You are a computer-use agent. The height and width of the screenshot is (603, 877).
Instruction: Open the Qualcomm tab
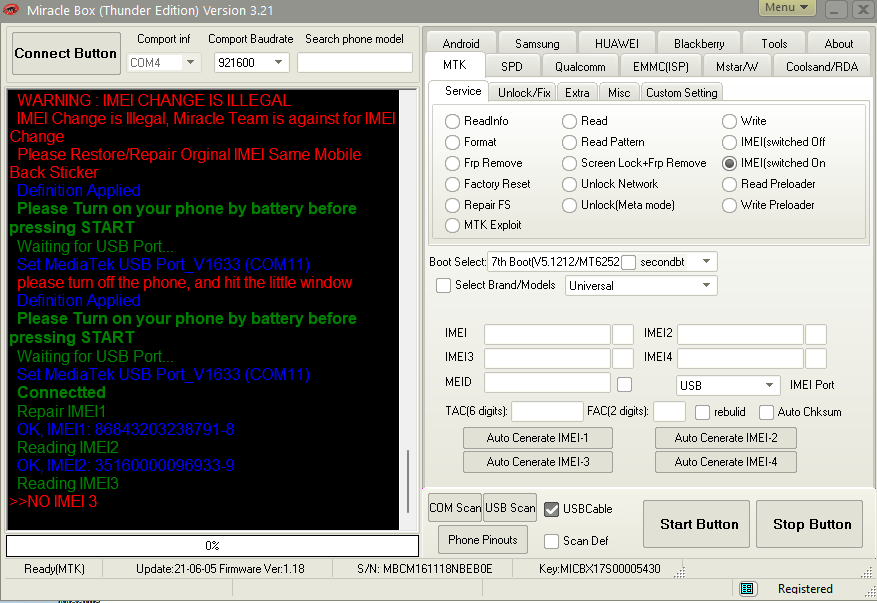(580, 67)
